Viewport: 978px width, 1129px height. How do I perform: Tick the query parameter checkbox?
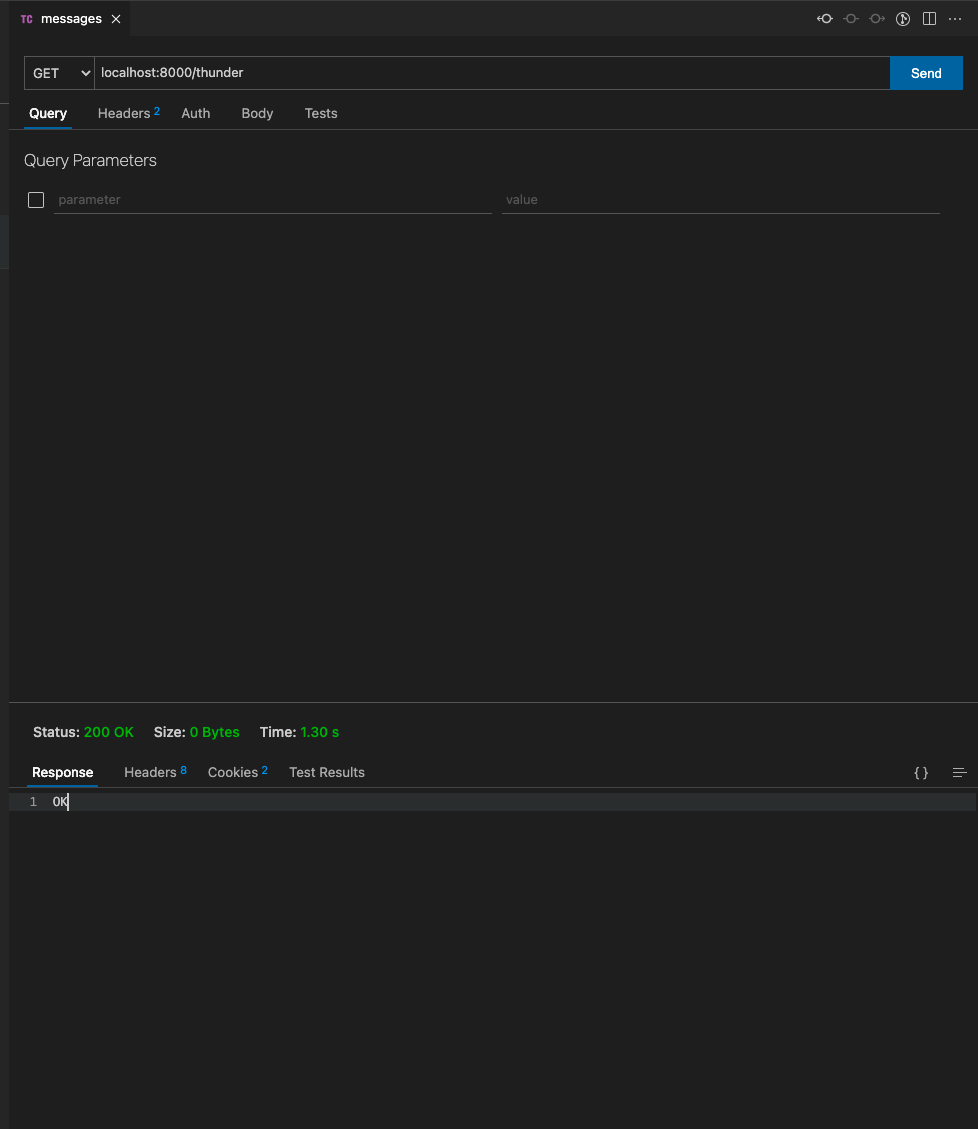[x=36, y=200]
